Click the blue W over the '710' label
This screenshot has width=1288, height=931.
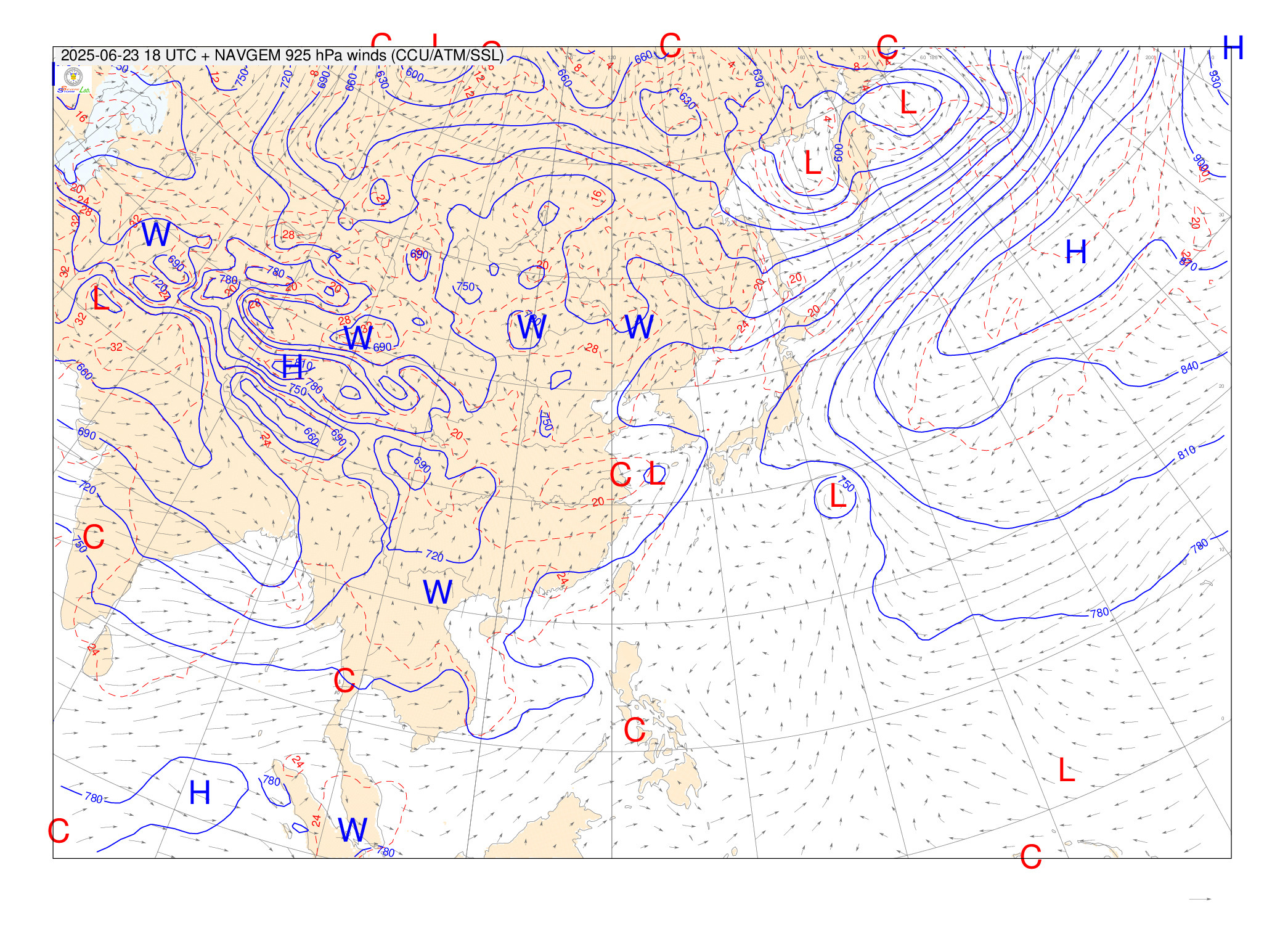pyautogui.click(x=531, y=327)
